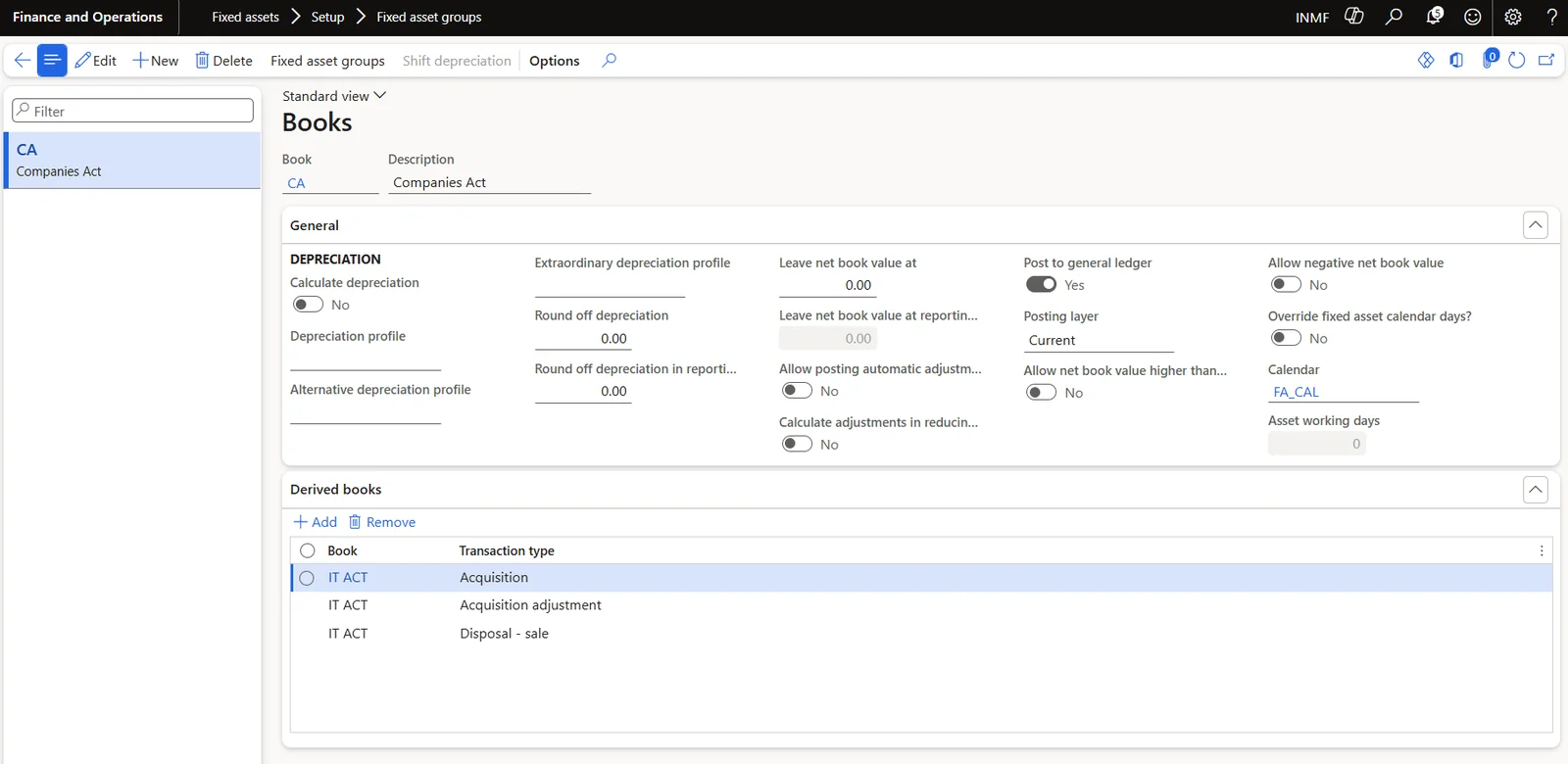Open the feedback smiley icon
1568x764 pixels.
pyautogui.click(x=1473, y=17)
